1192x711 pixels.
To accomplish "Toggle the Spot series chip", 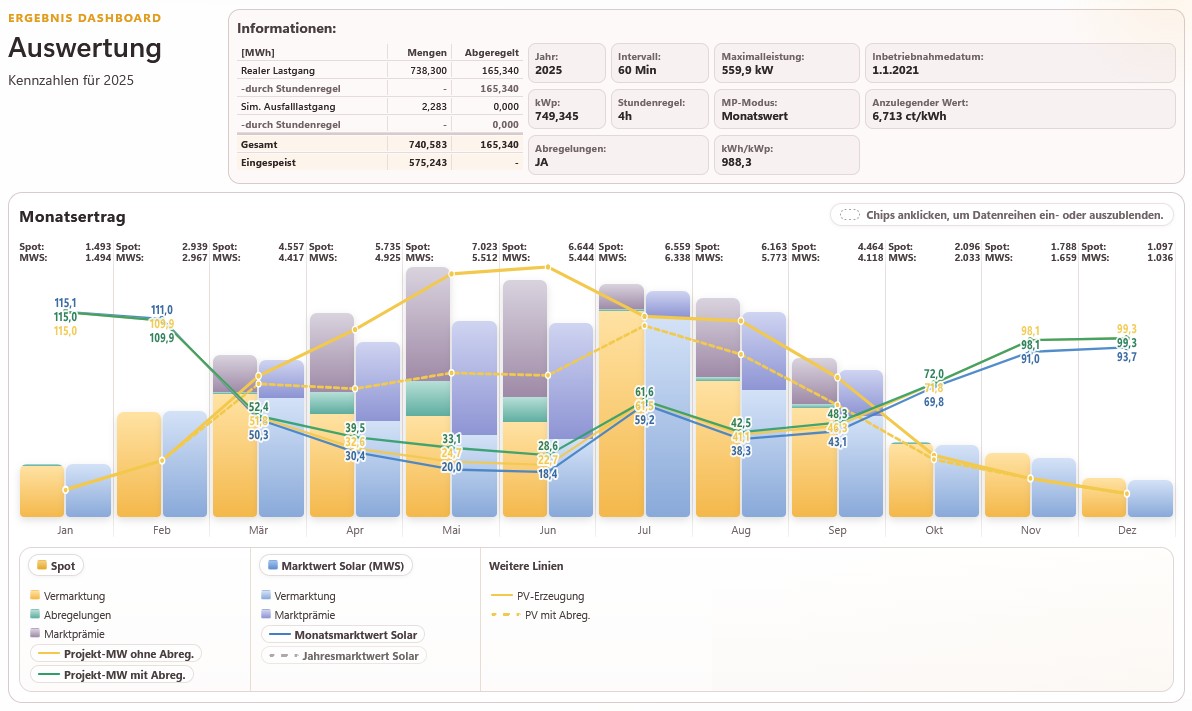I will [56, 566].
